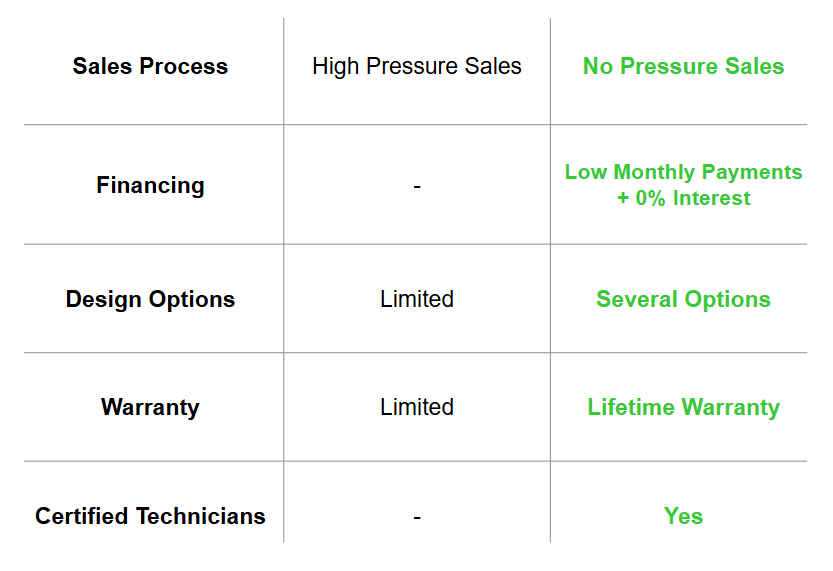
Task: Click the + 0% Interest text
Action: pos(683,198)
